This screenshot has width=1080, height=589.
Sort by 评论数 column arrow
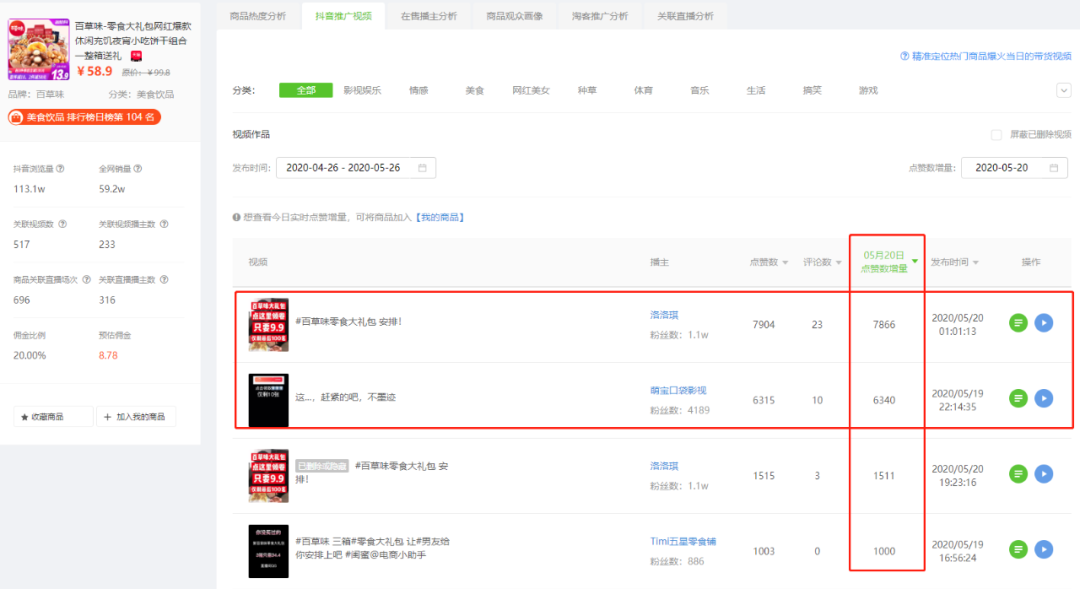(838, 262)
